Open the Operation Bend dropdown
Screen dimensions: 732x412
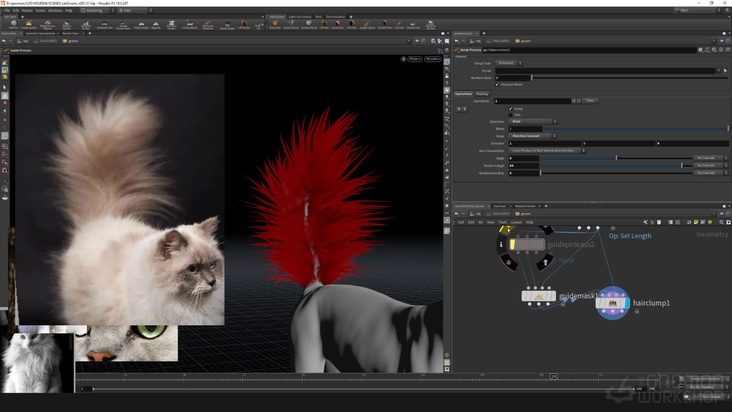coord(532,121)
